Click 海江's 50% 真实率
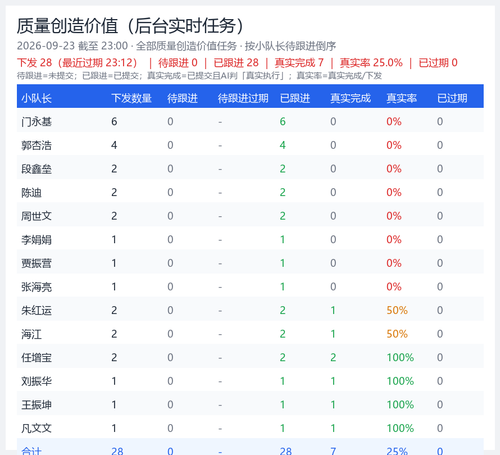 397,334
